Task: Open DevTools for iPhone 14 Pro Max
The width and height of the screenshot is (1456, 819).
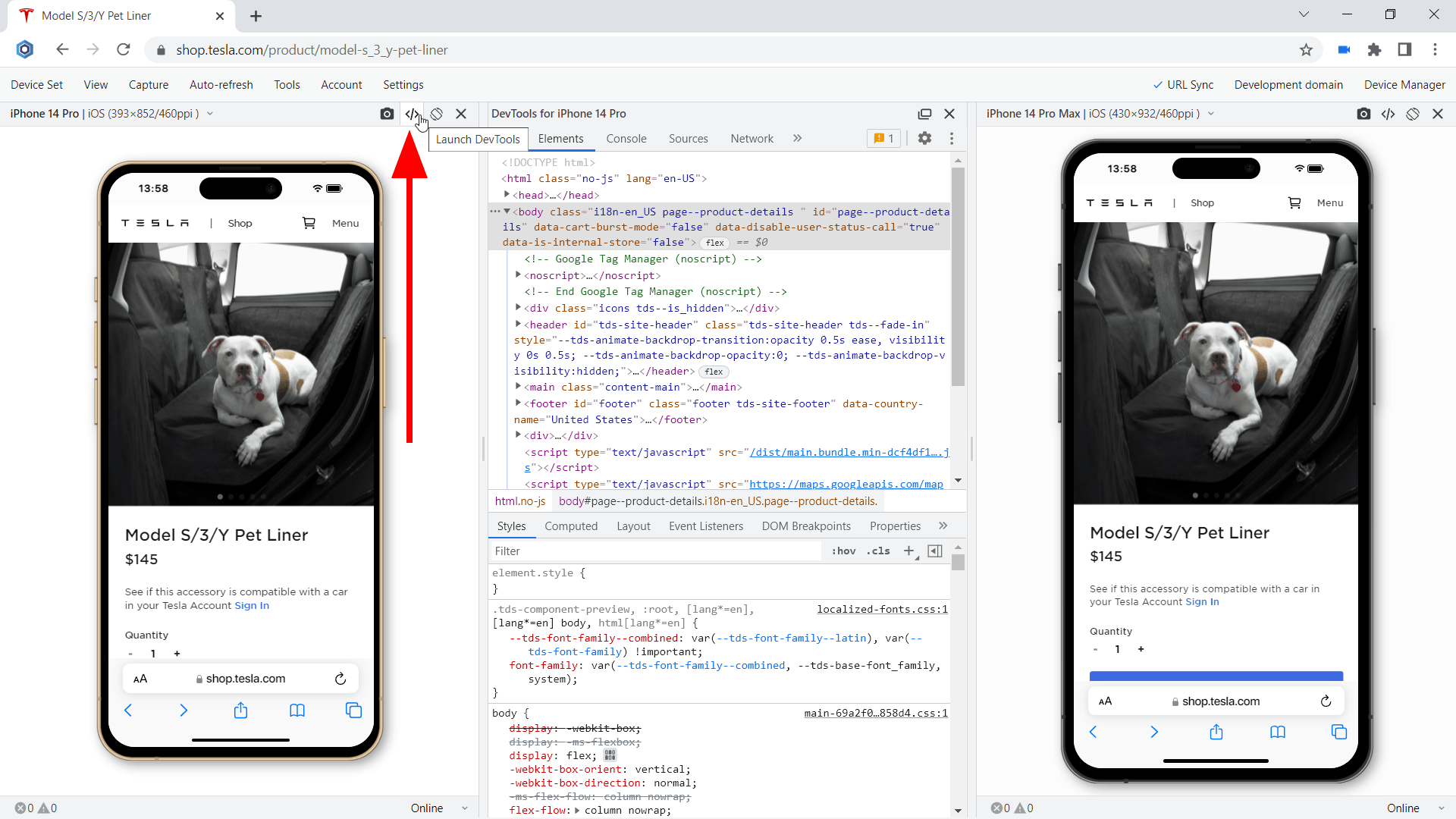Action: (1389, 114)
